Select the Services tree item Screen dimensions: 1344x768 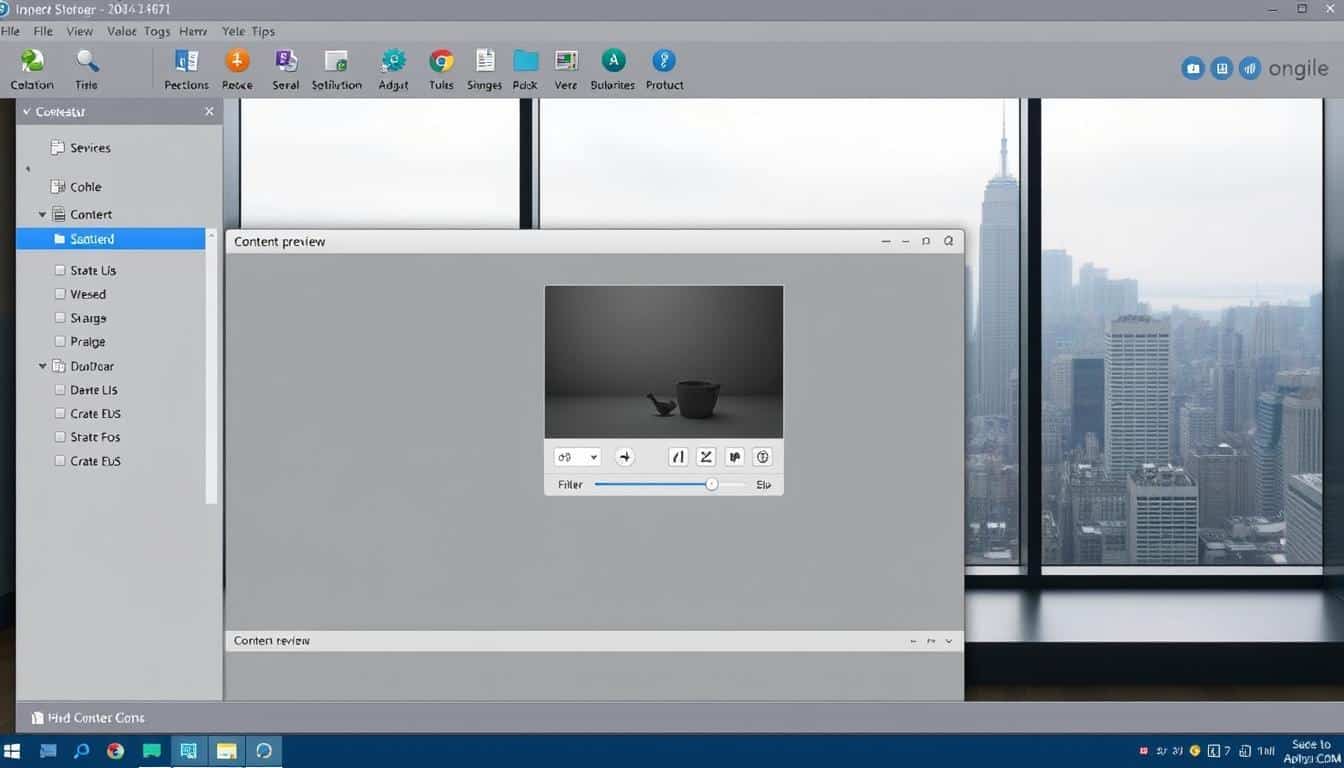pyautogui.click(x=90, y=148)
